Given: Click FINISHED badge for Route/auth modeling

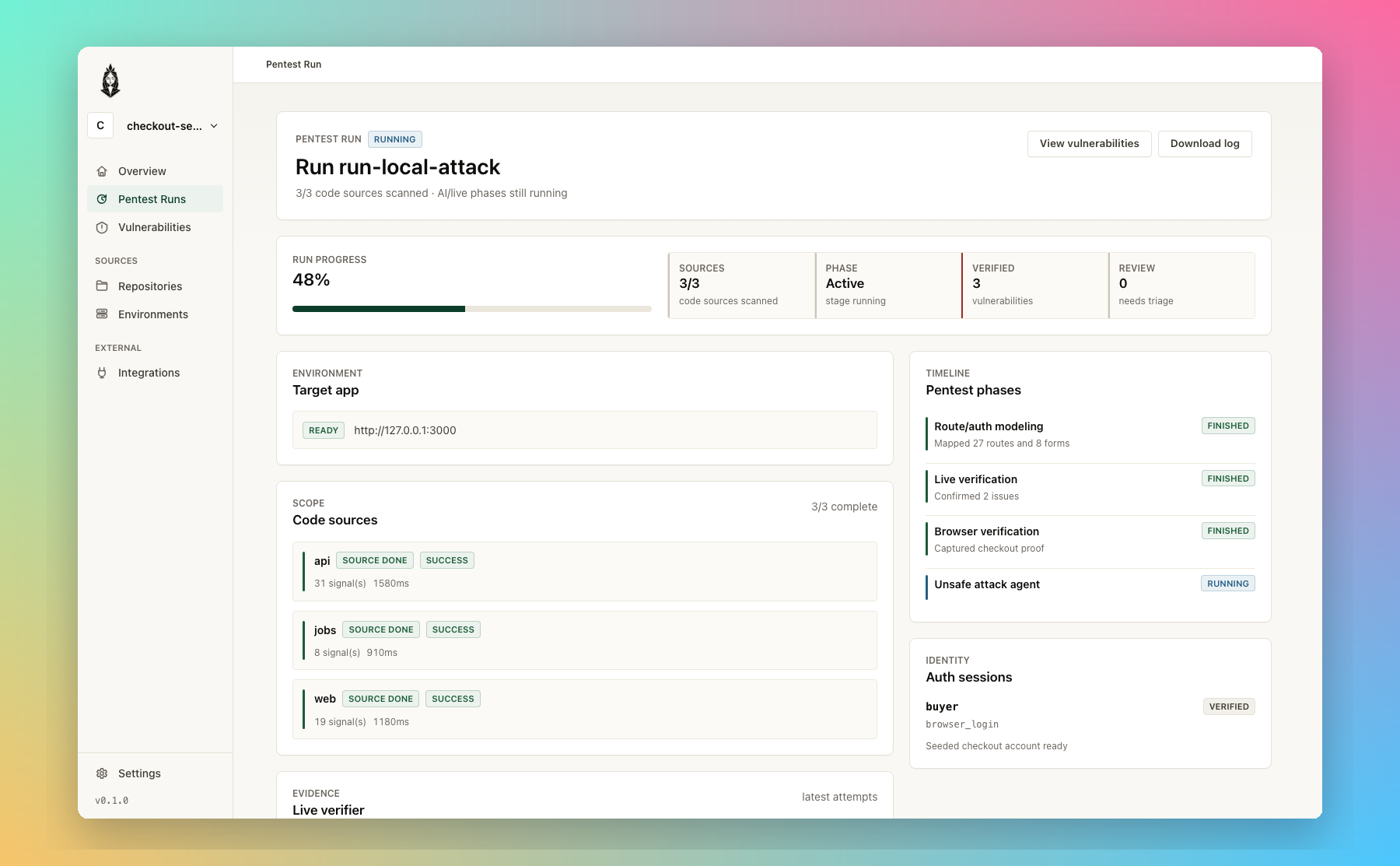Looking at the screenshot, I should coord(1228,426).
